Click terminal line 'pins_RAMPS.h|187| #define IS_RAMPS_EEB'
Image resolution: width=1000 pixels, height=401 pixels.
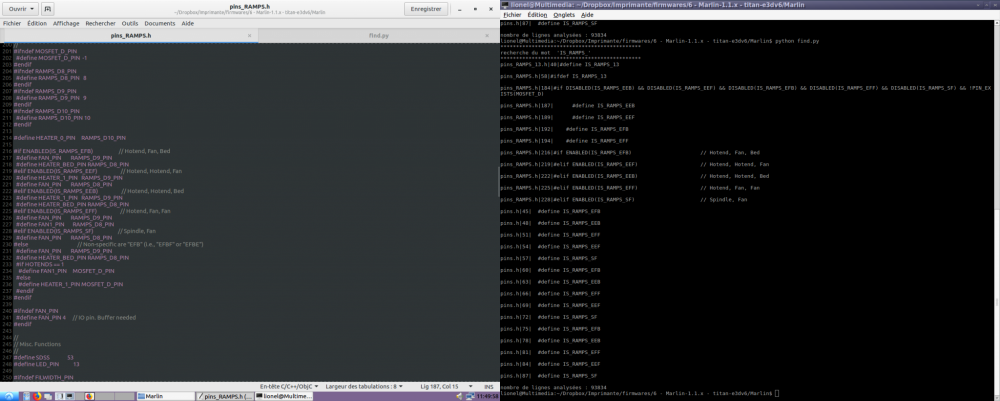568,105
